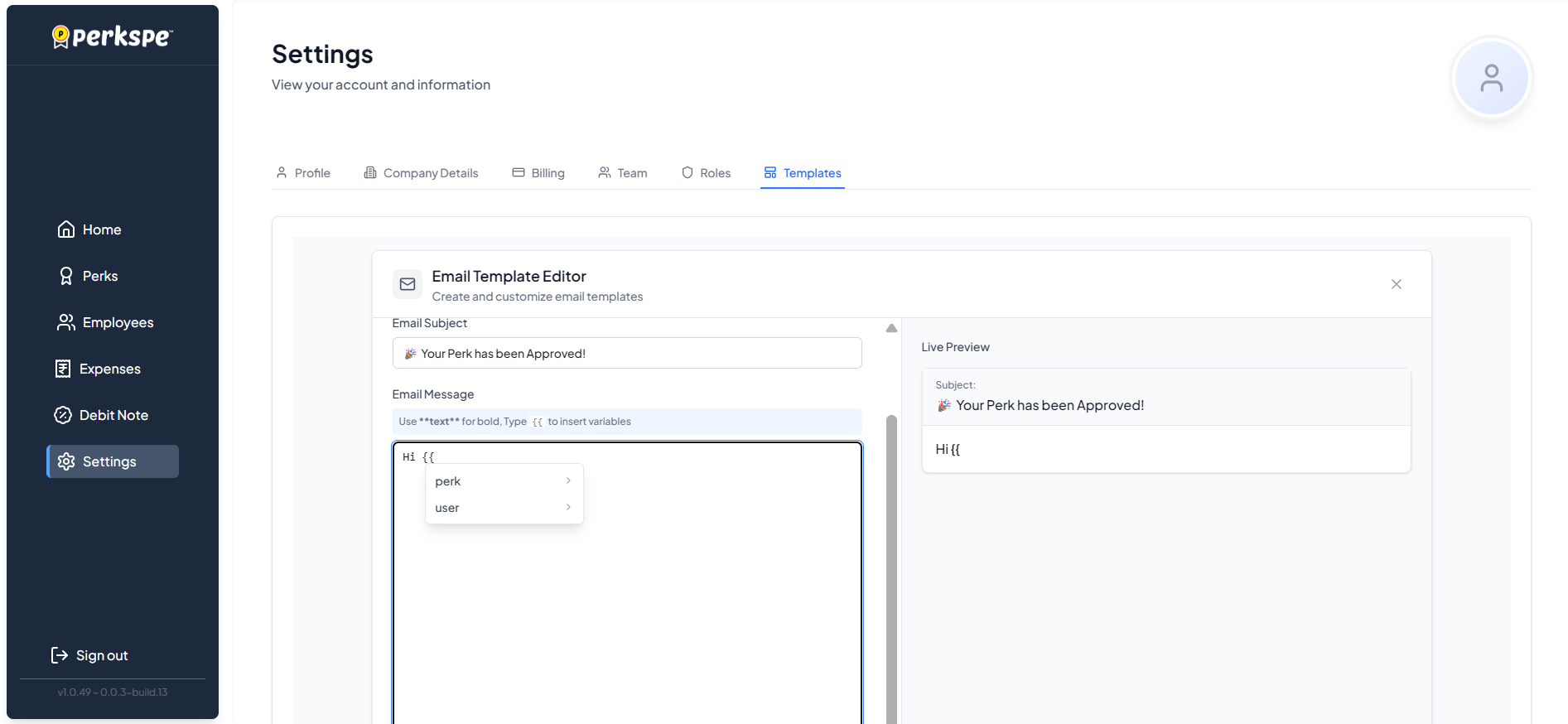Open the Team tab
Image resolution: width=1568 pixels, height=724 pixels.
(623, 173)
